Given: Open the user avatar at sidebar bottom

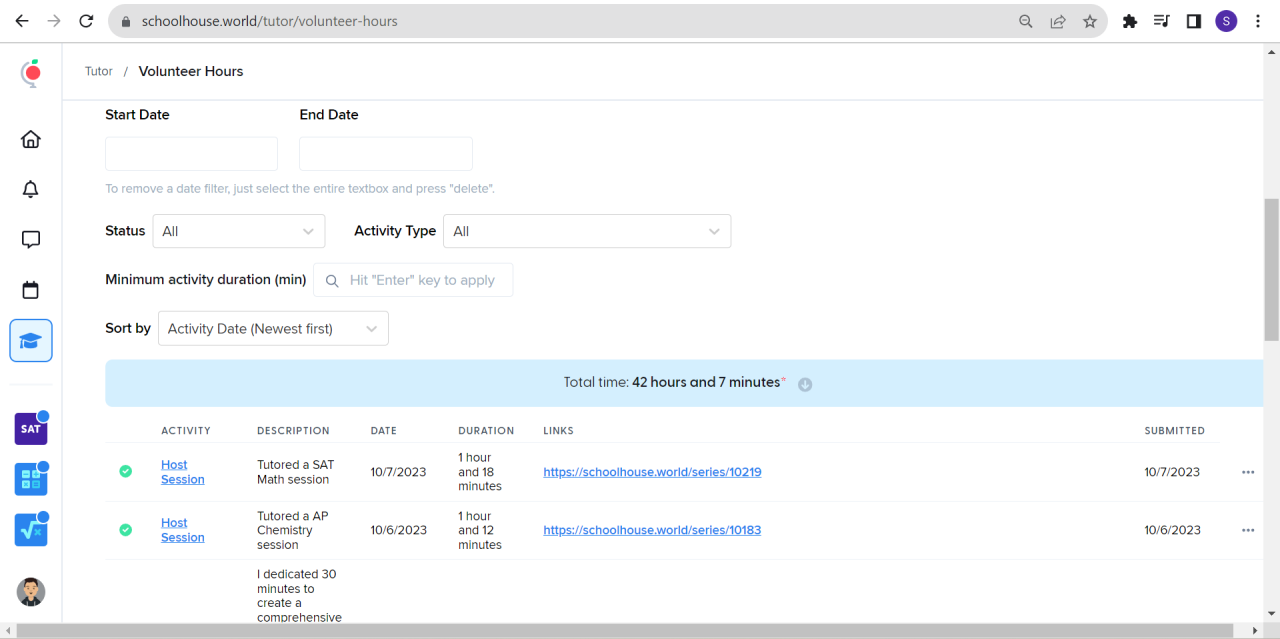Looking at the screenshot, I should tap(31, 591).
